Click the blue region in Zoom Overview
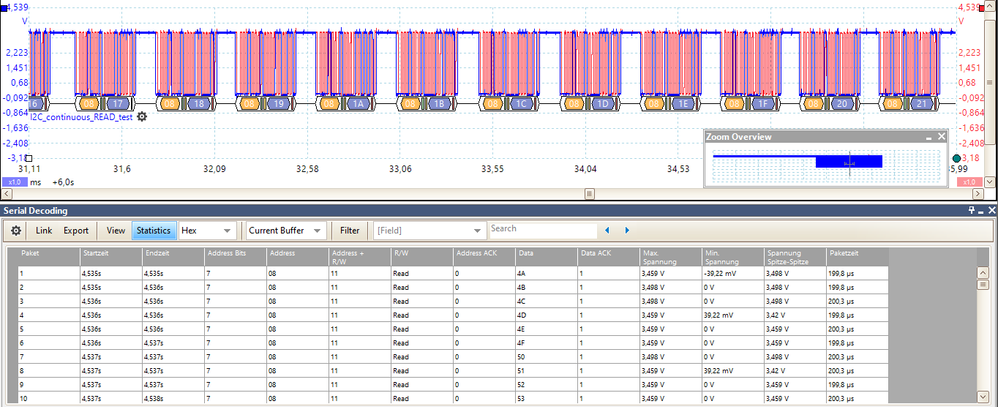The height and width of the screenshot is (407, 998). pos(848,161)
